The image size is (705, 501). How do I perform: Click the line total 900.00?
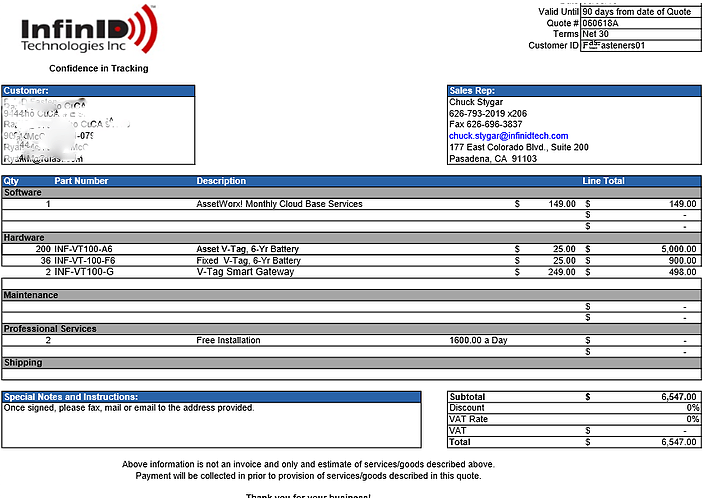pyautogui.click(x=683, y=260)
